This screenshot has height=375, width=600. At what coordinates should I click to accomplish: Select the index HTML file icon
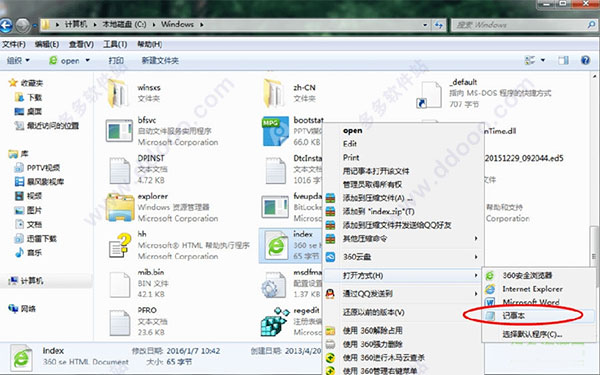[x=276, y=246]
